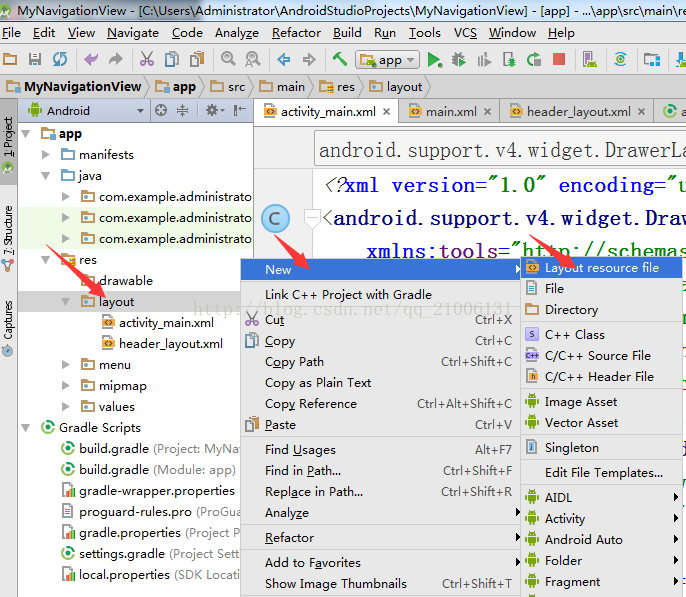Open the app run configuration dropdown
Image resolution: width=686 pixels, height=597 pixels.
(387, 59)
